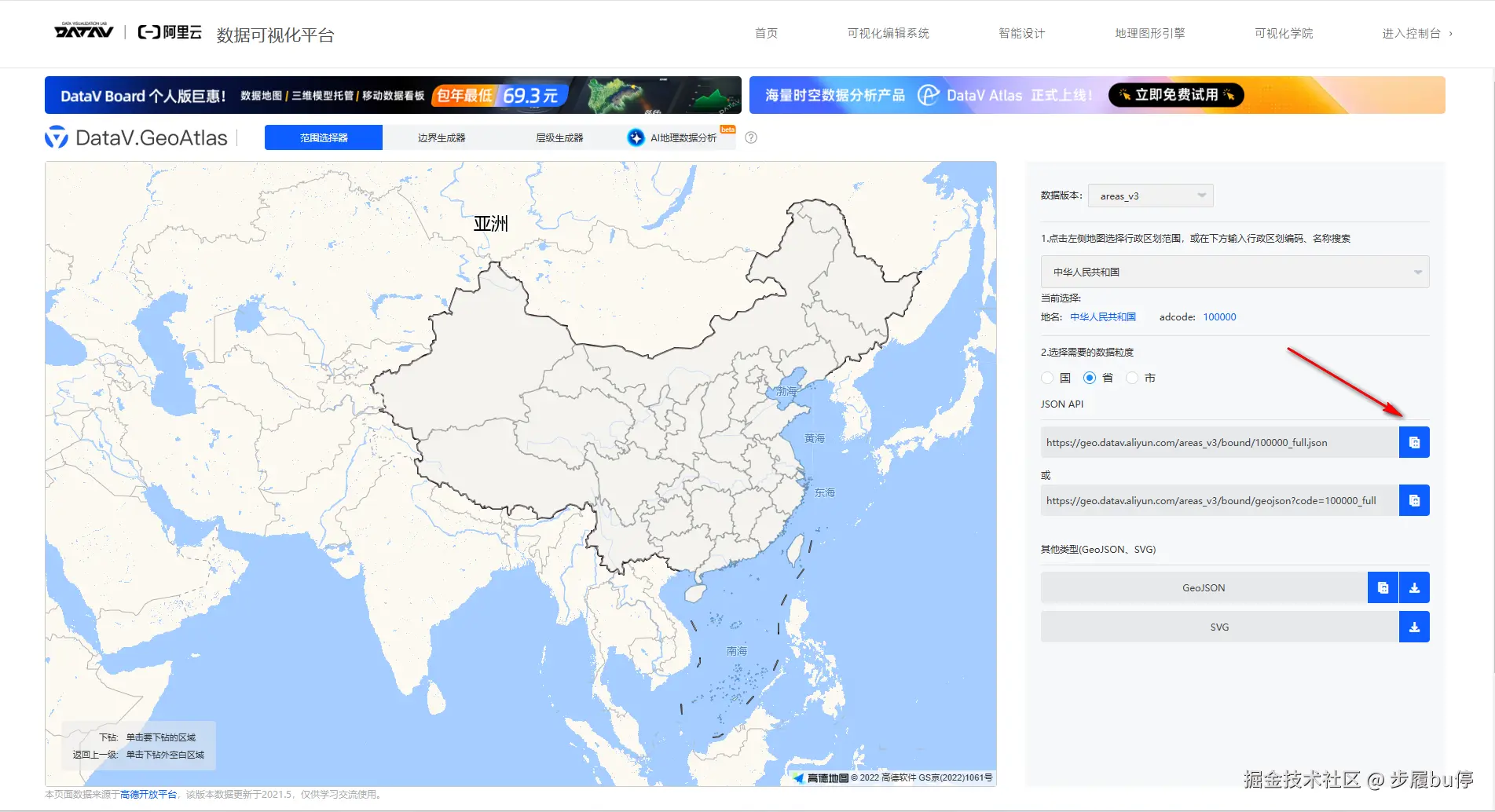Open 地理图形引擎 navigation item
1495x812 pixels.
point(1149,33)
